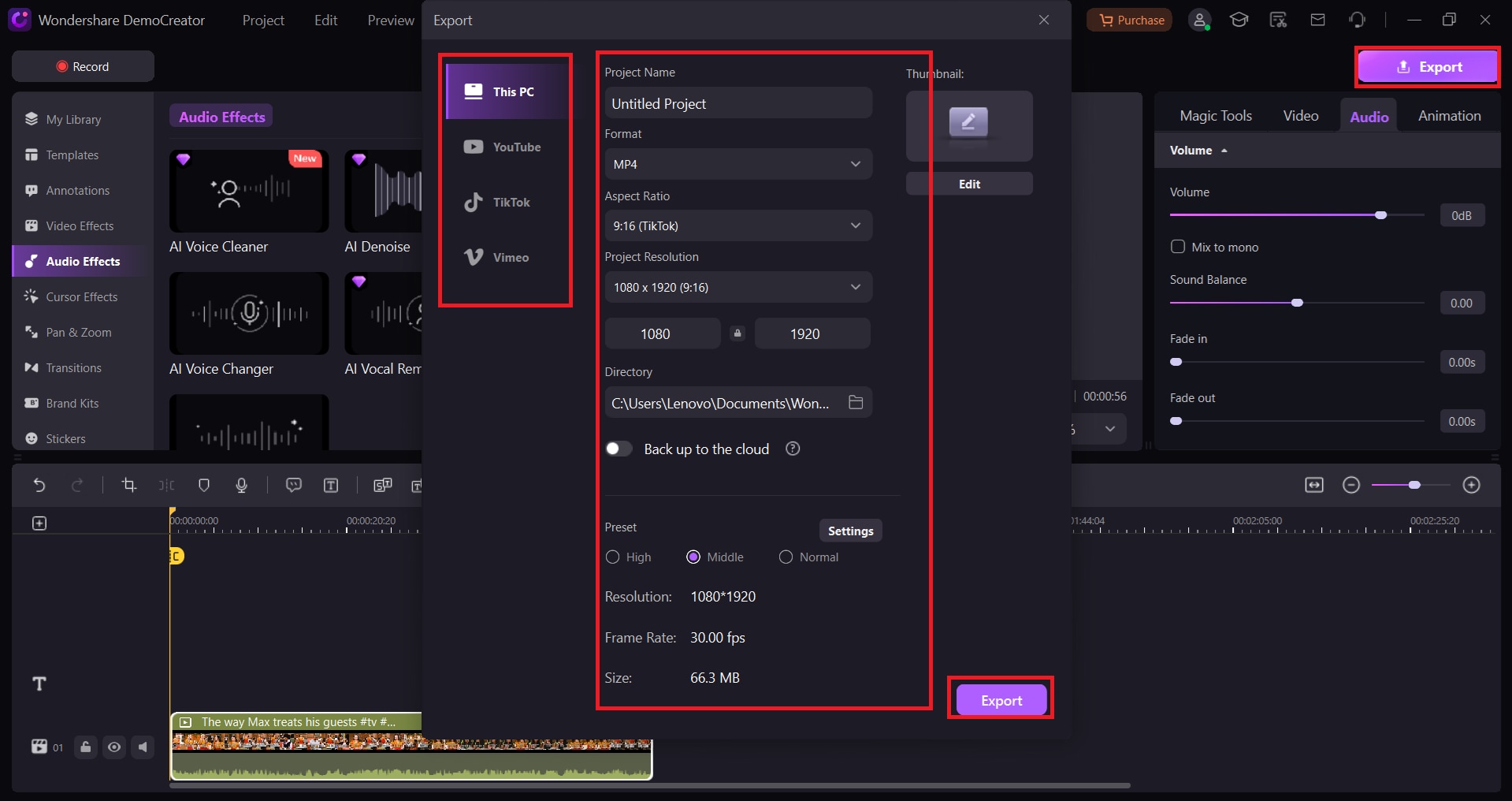Open the Project menu
Image resolution: width=1512 pixels, height=801 pixels.
pyautogui.click(x=263, y=20)
